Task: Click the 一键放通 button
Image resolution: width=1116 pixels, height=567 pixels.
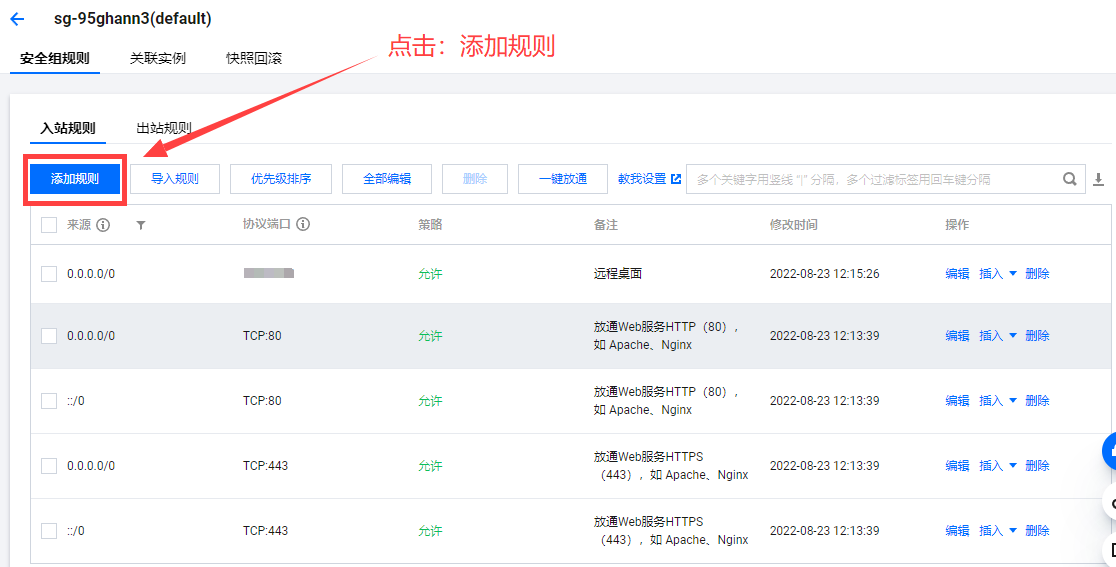Action: 563,179
